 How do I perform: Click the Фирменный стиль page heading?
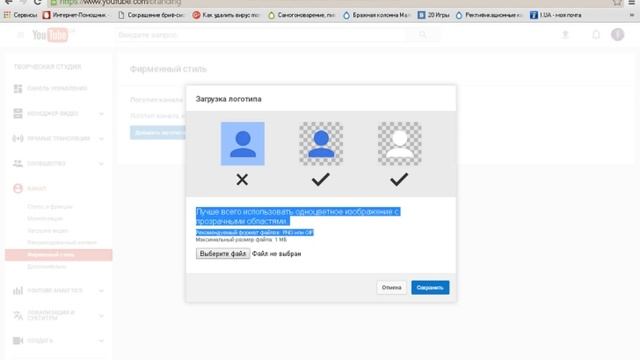coord(169,69)
